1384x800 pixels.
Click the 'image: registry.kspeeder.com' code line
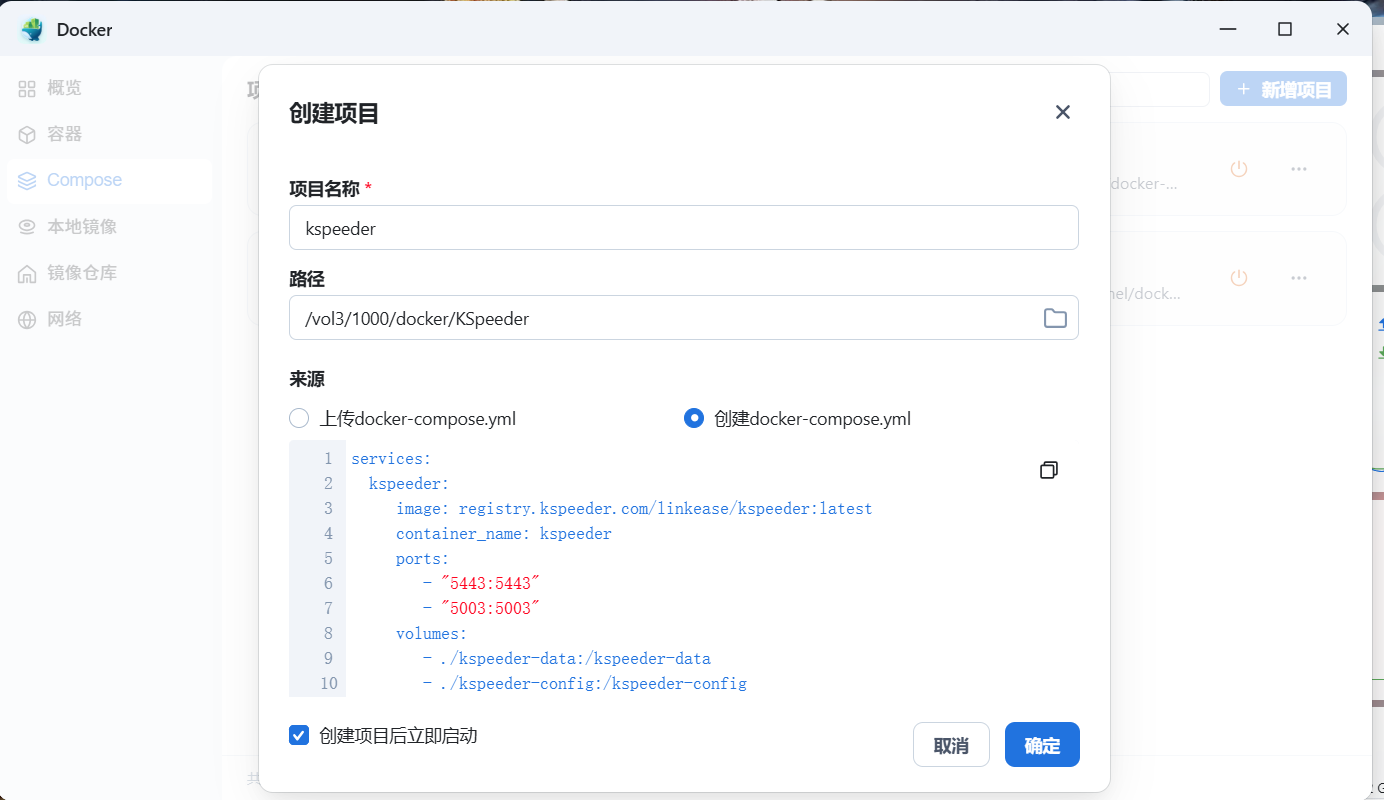(x=634, y=509)
